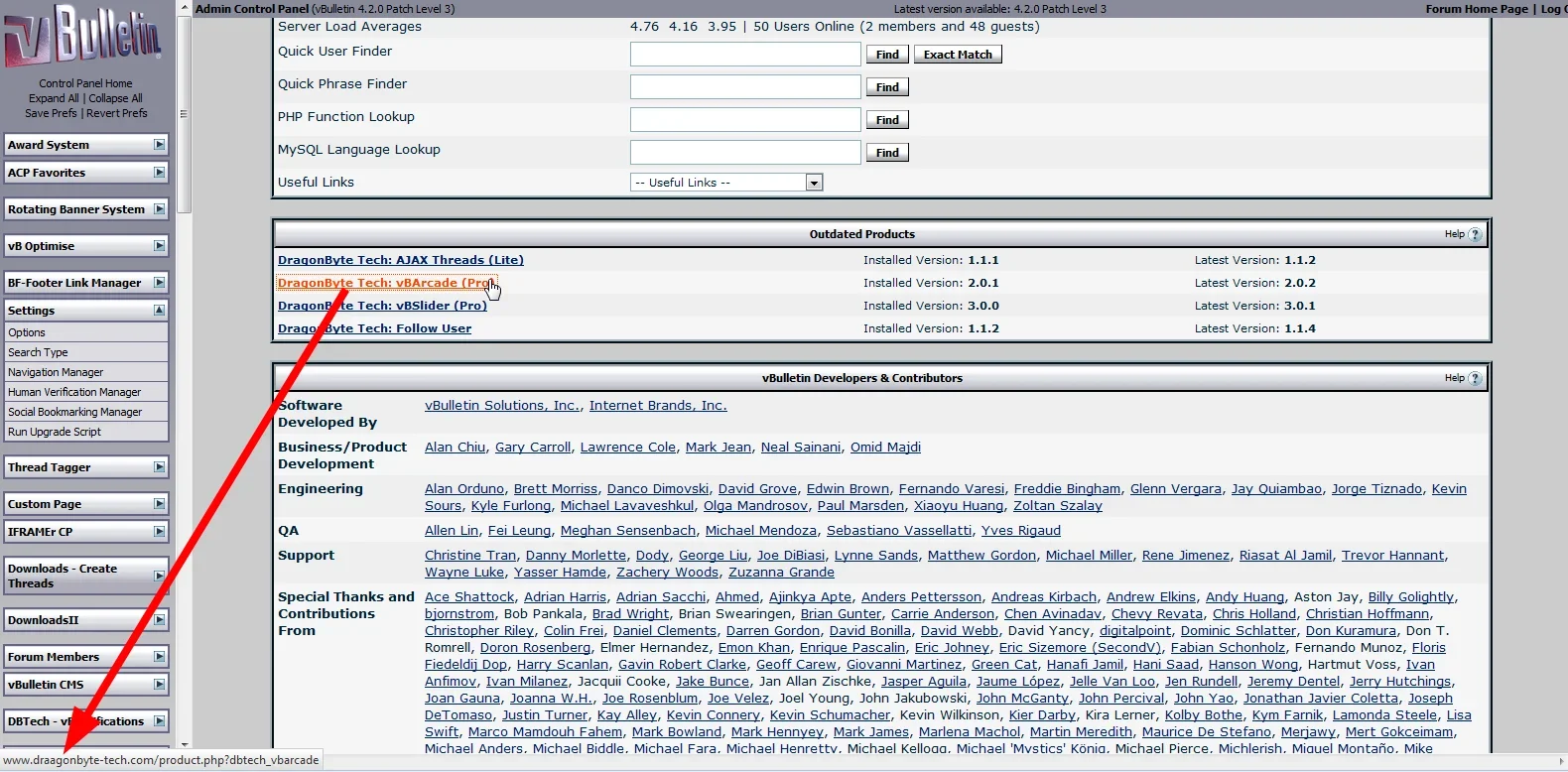Click the Exact Match button
Image resolution: width=1568 pixels, height=772 pixels.
[x=958, y=55]
